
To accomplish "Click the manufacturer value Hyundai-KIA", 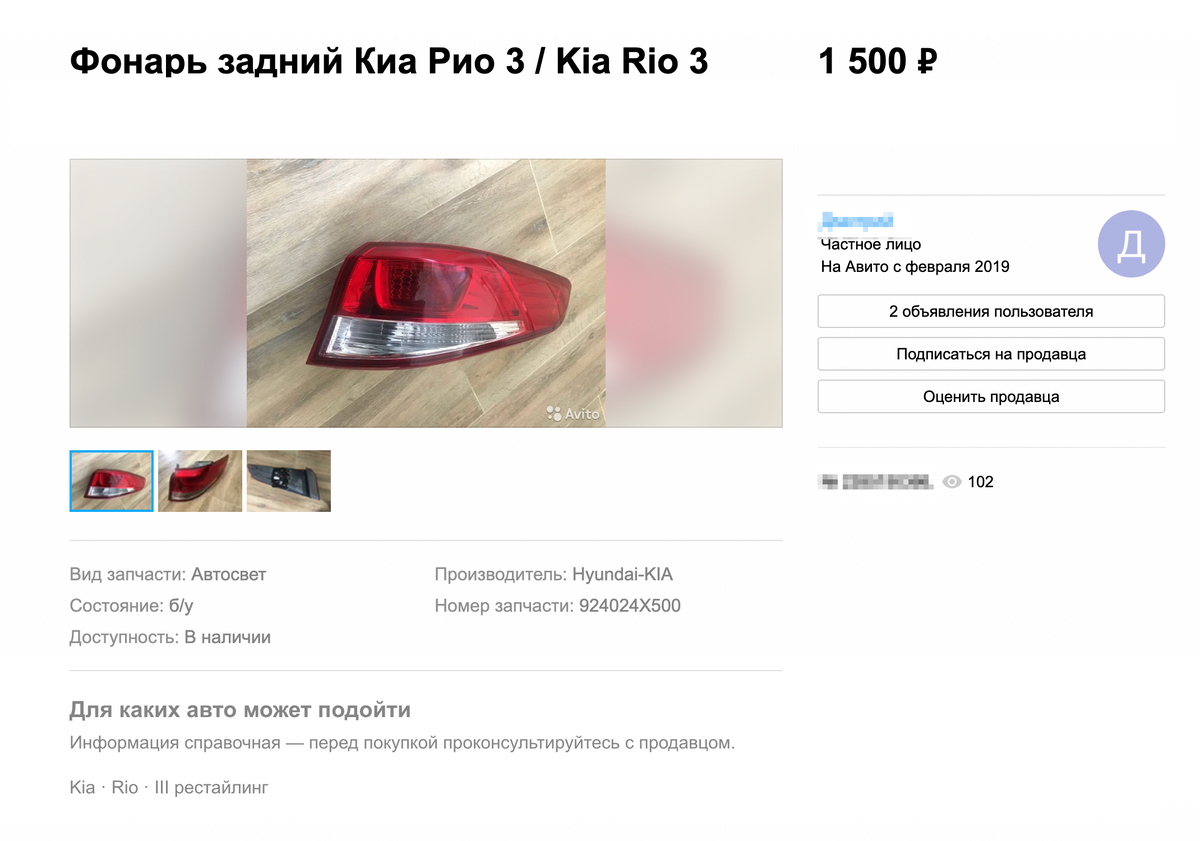I will pyautogui.click(x=622, y=575).
